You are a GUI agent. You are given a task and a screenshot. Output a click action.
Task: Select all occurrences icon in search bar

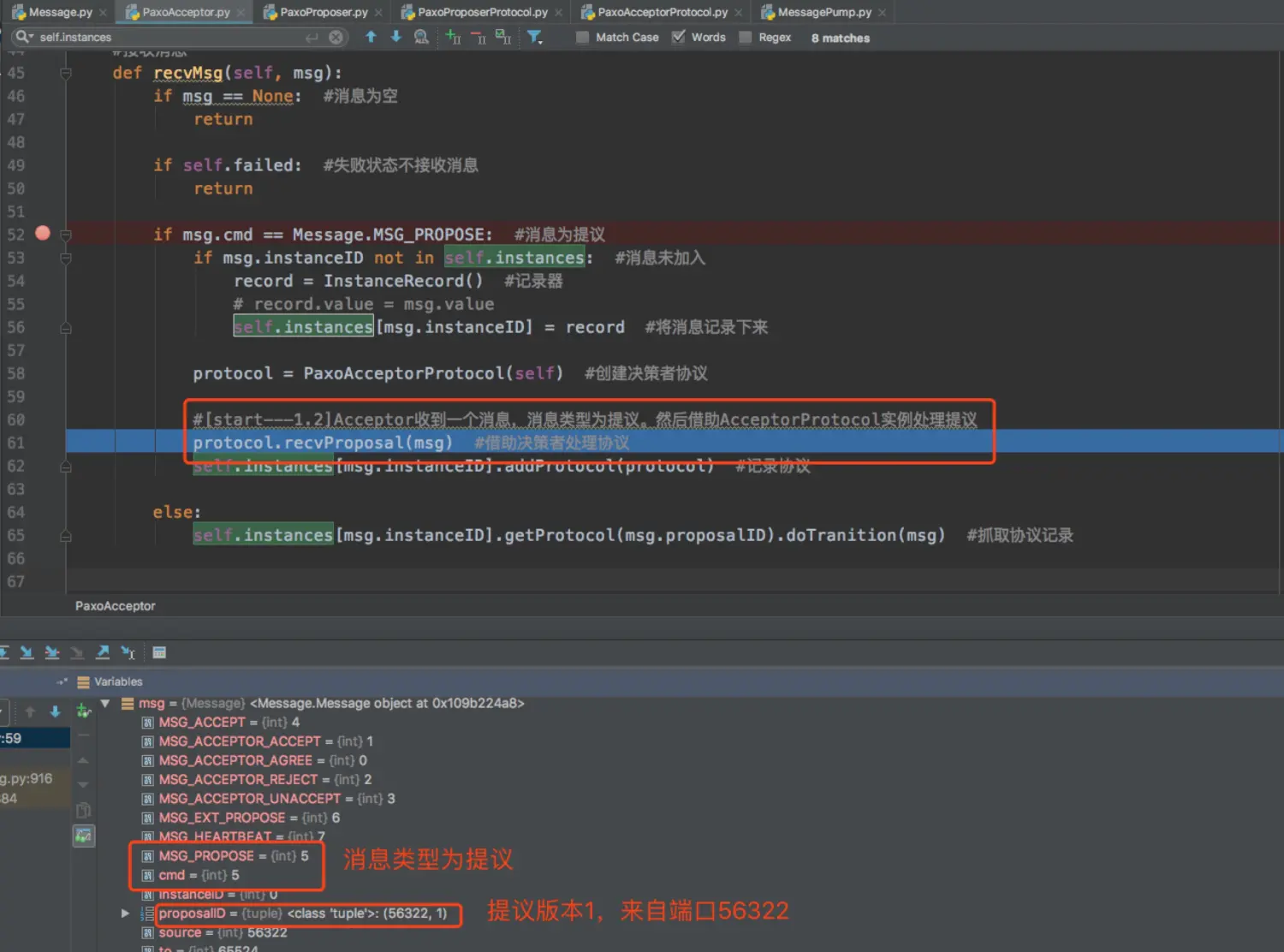[x=502, y=37]
